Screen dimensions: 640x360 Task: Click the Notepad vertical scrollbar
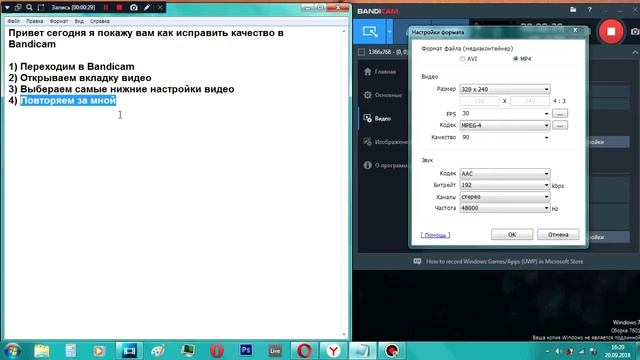pos(344,182)
